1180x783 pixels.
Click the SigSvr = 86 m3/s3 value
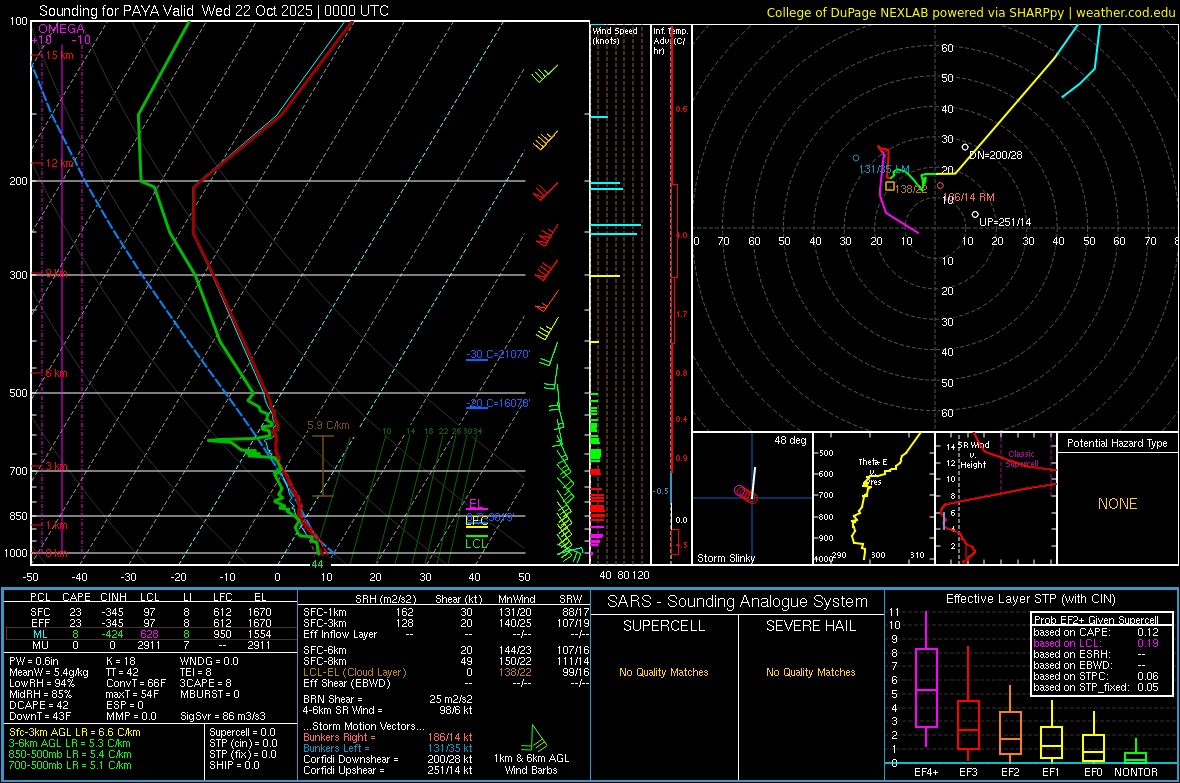[223, 717]
